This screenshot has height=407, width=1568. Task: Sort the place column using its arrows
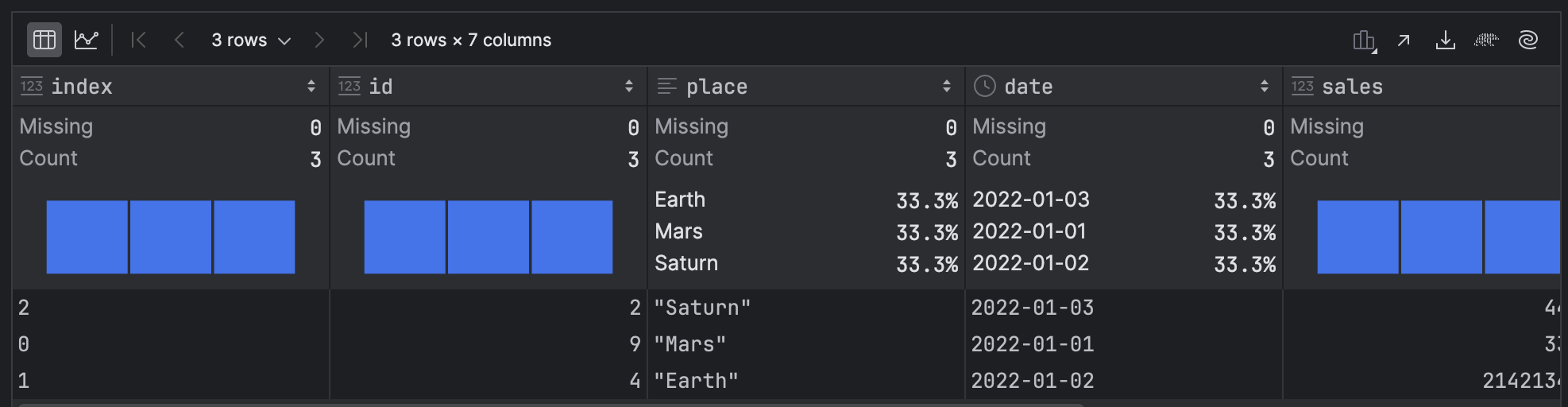point(947,86)
